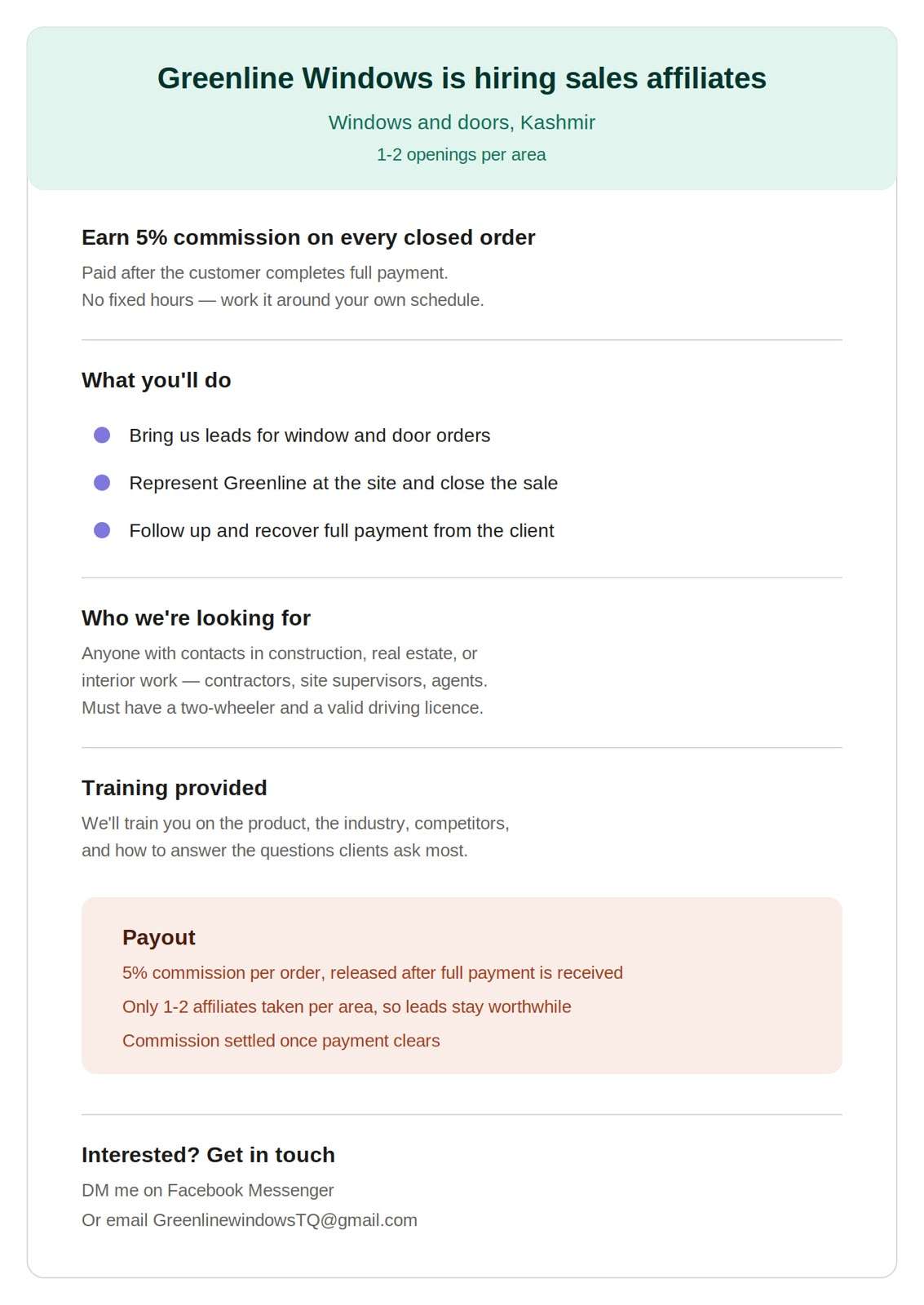Viewport: 924px width, 1305px height.
Task: Click the 'No fixed hours' sentence
Action: tap(283, 300)
